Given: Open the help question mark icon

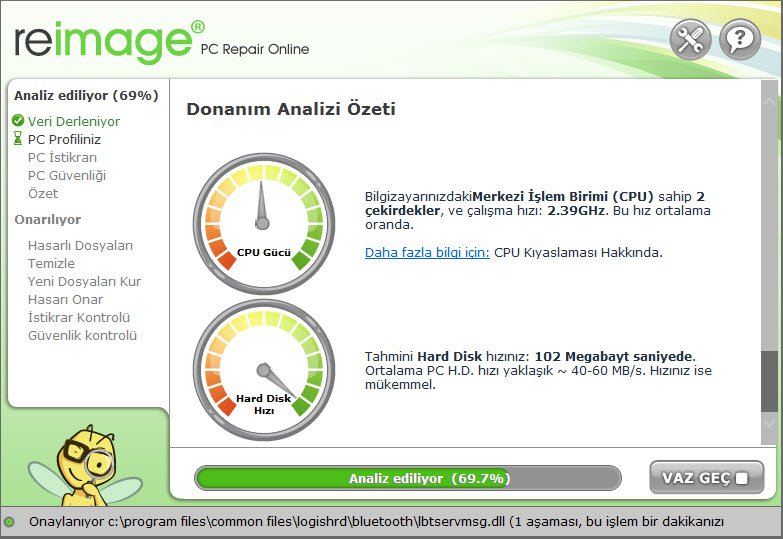Looking at the screenshot, I should [740, 39].
